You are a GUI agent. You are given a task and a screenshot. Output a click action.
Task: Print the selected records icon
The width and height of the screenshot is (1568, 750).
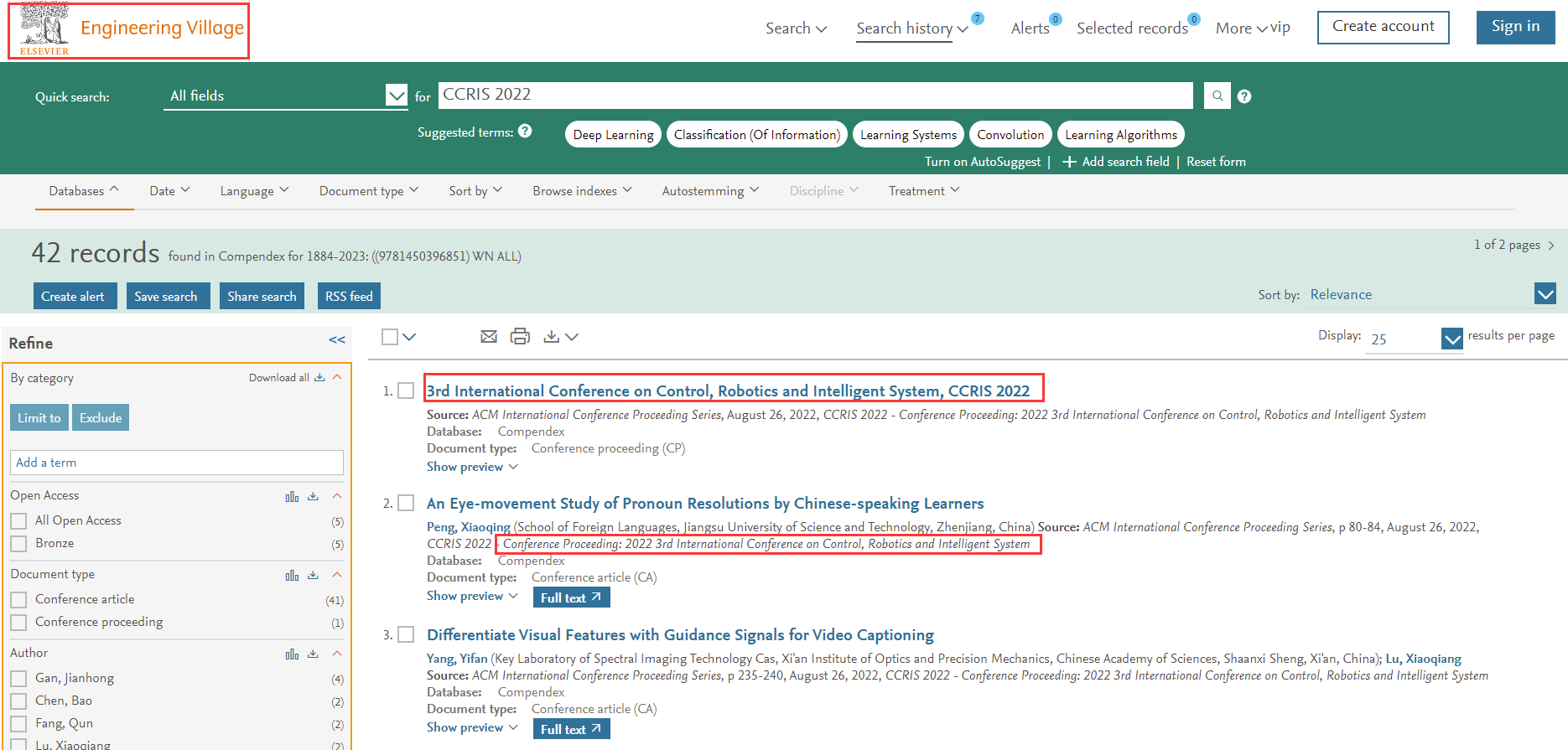pyautogui.click(x=520, y=337)
